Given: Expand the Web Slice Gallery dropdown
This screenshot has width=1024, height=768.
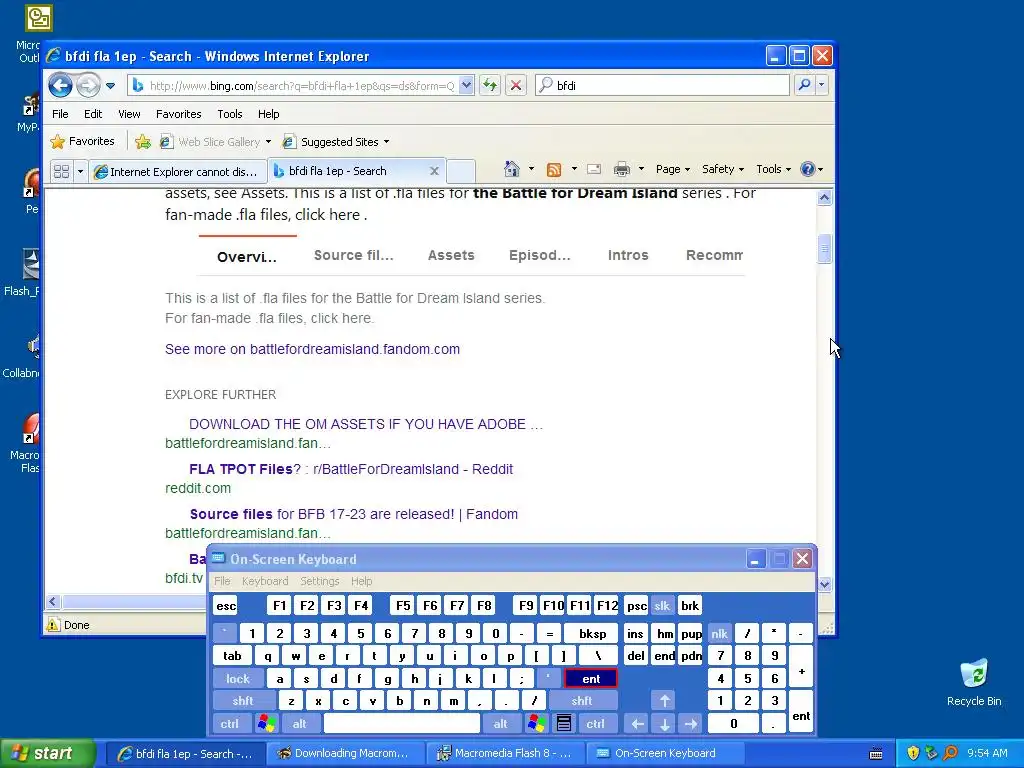Looking at the screenshot, I should click(268, 142).
